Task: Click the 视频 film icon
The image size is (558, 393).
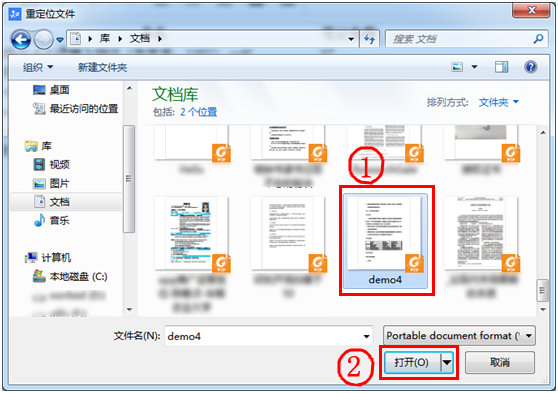Action: click(39, 164)
